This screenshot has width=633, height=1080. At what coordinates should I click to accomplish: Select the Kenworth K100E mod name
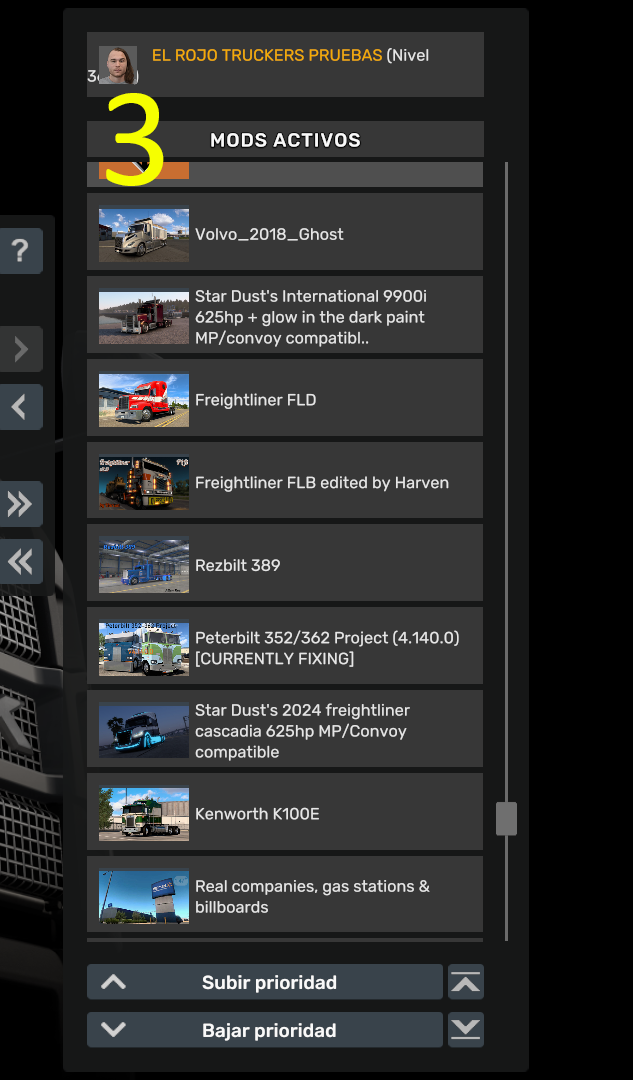[x=257, y=814]
